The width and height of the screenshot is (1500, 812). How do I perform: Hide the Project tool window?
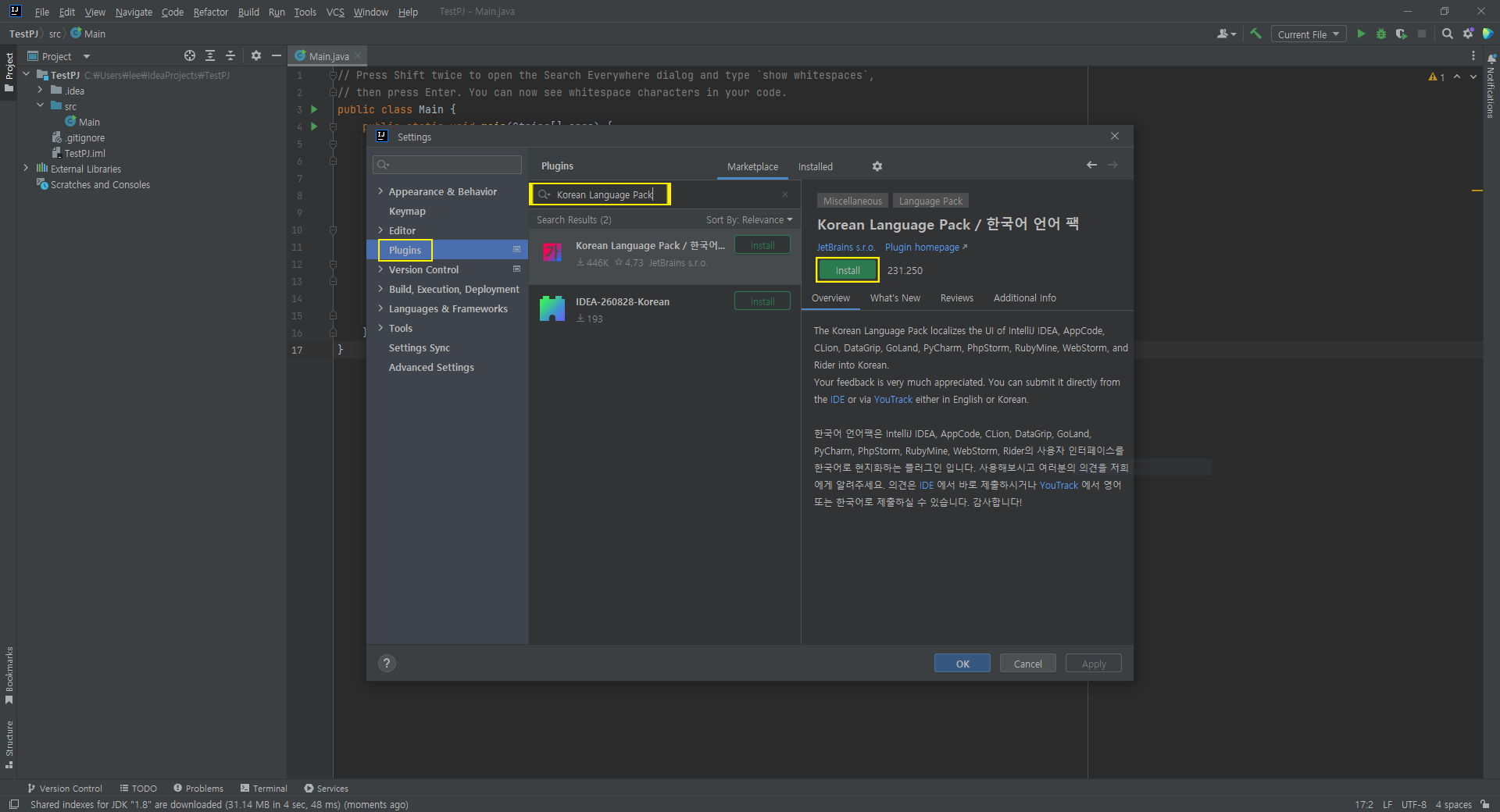coord(276,55)
